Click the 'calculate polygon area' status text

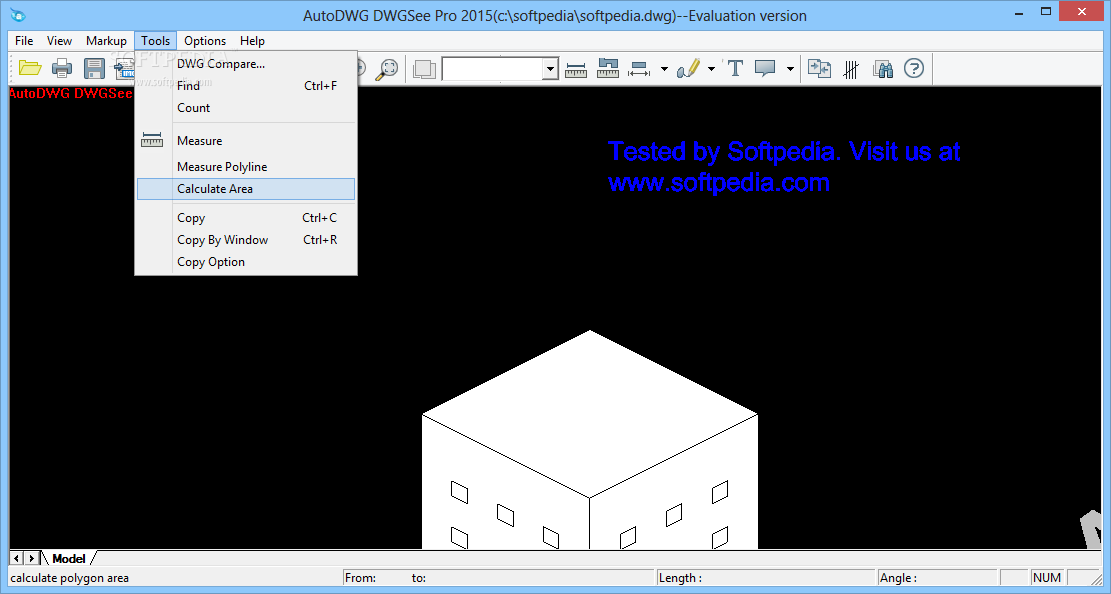69,578
